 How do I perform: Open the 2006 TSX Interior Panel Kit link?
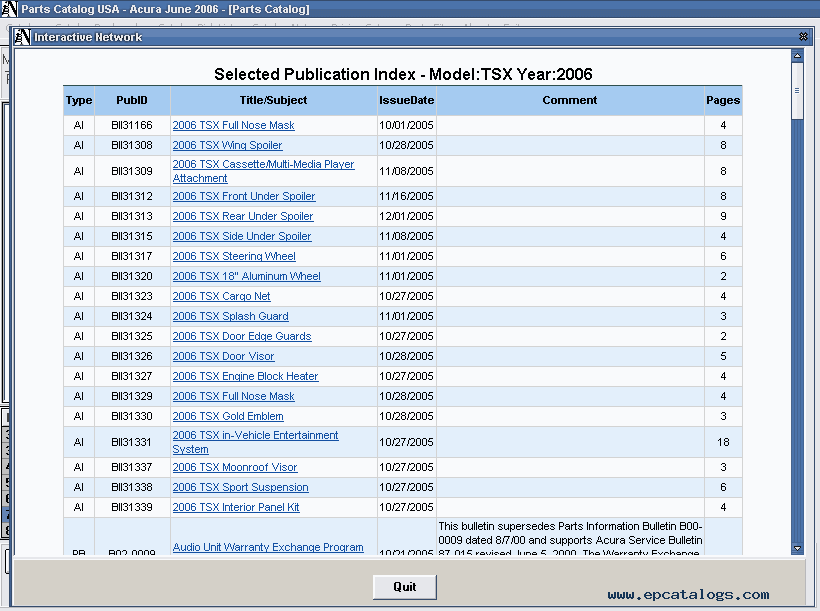(x=236, y=507)
